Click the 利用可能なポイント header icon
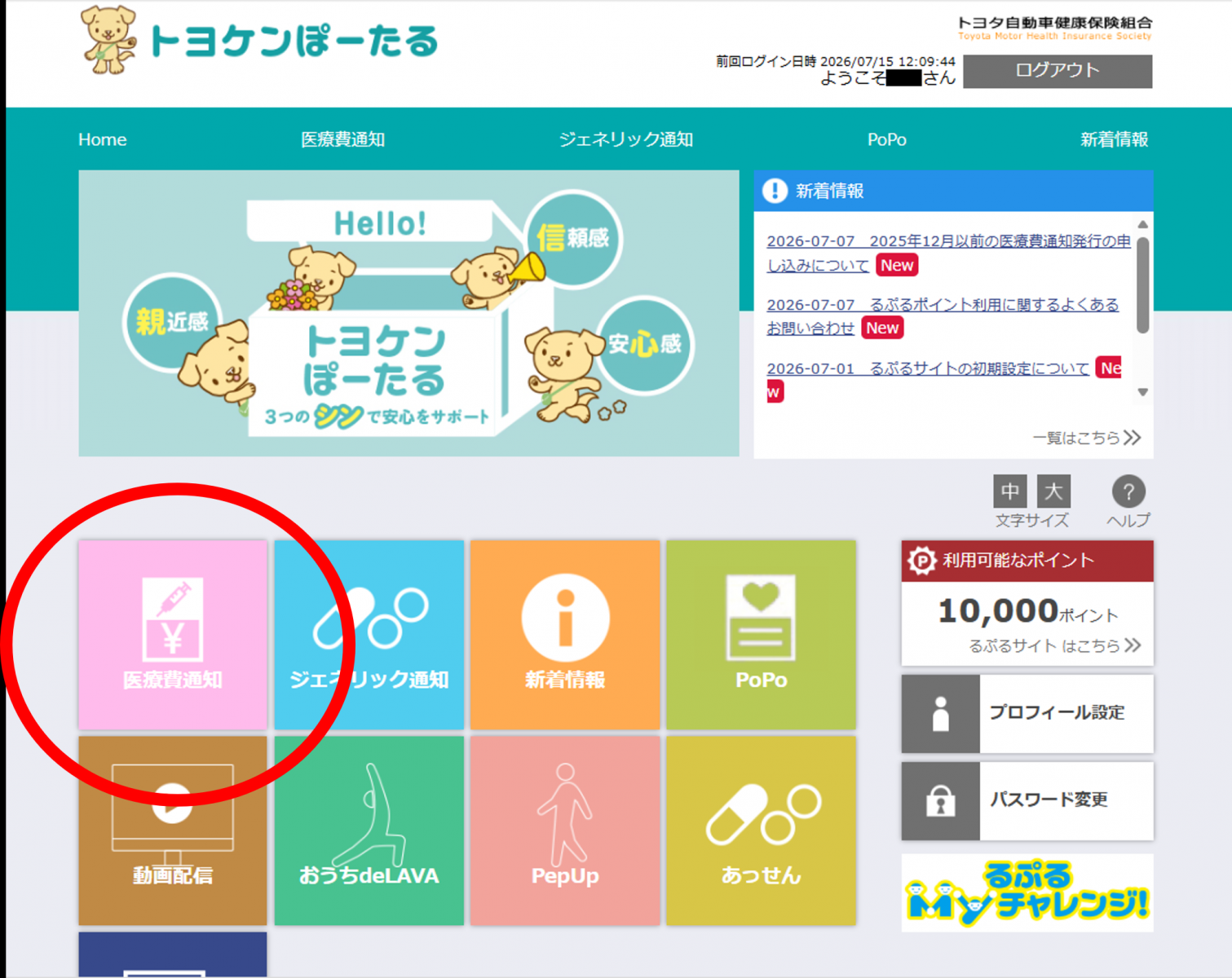Image resolution: width=1232 pixels, height=978 pixels. click(x=922, y=561)
